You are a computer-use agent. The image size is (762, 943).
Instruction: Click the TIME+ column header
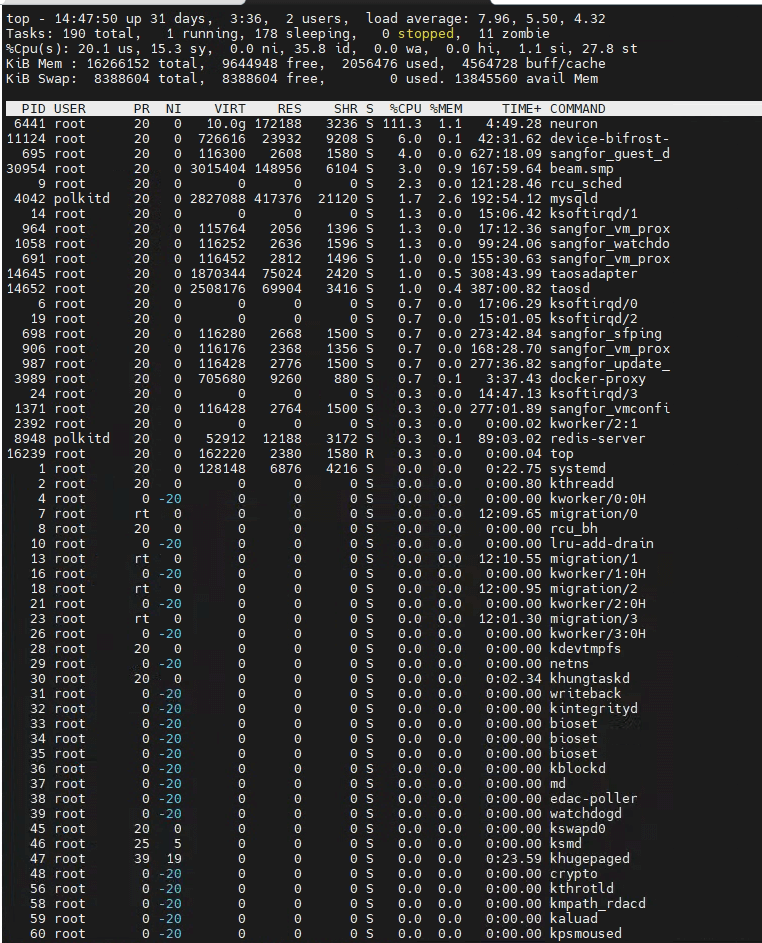(x=520, y=108)
